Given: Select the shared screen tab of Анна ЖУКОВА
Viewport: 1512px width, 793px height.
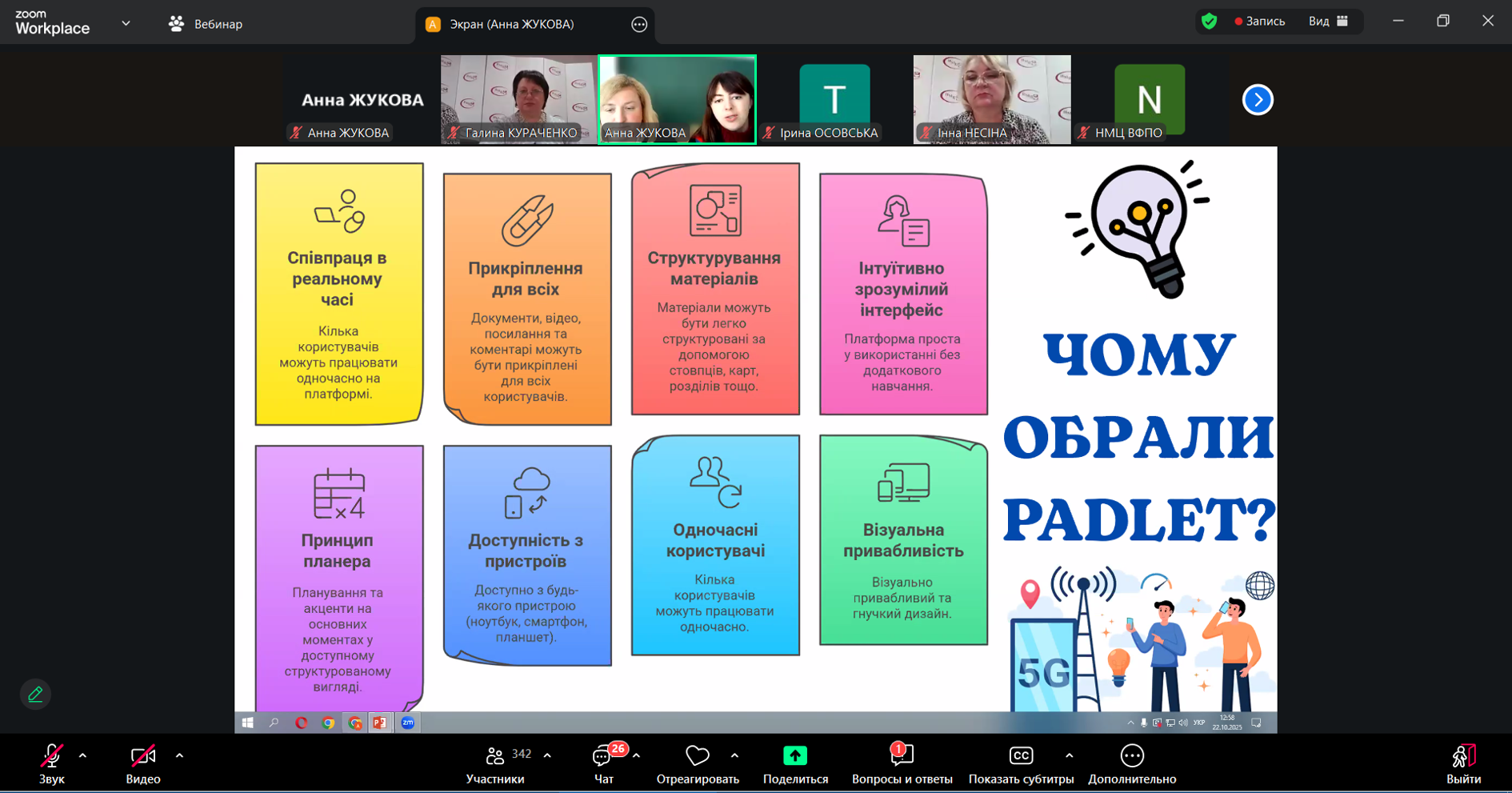Looking at the screenshot, I should (510, 25).
